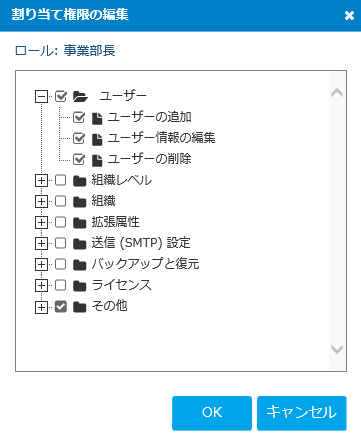
Task: Click the open folder icon beside ユーザー
Action: (80, 97)
